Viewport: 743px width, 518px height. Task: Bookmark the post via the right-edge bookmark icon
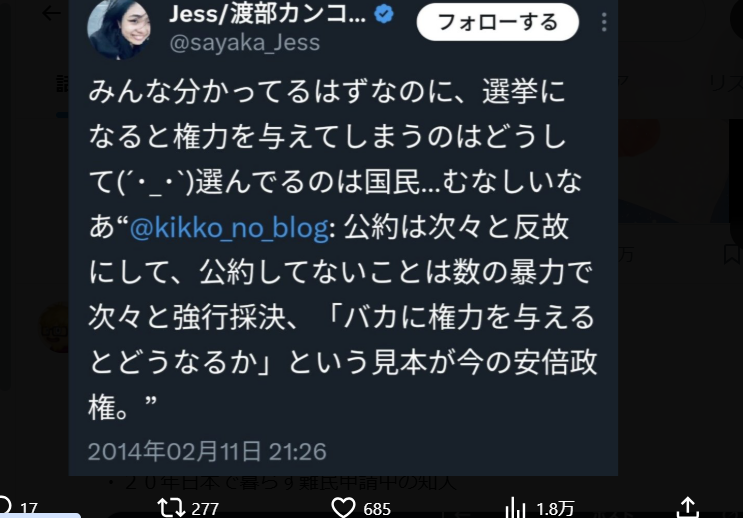[733, 254]
